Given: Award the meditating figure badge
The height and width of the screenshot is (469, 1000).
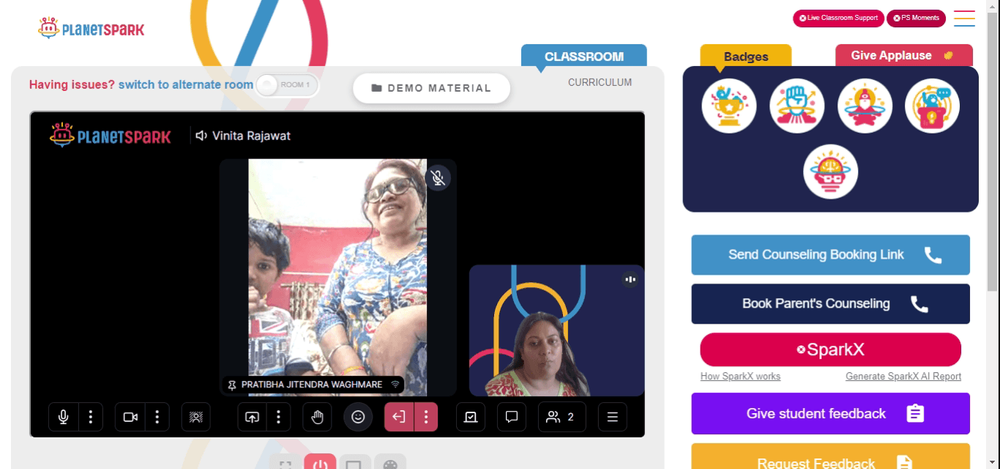Looking at the screenshot, I should [865, 106].
